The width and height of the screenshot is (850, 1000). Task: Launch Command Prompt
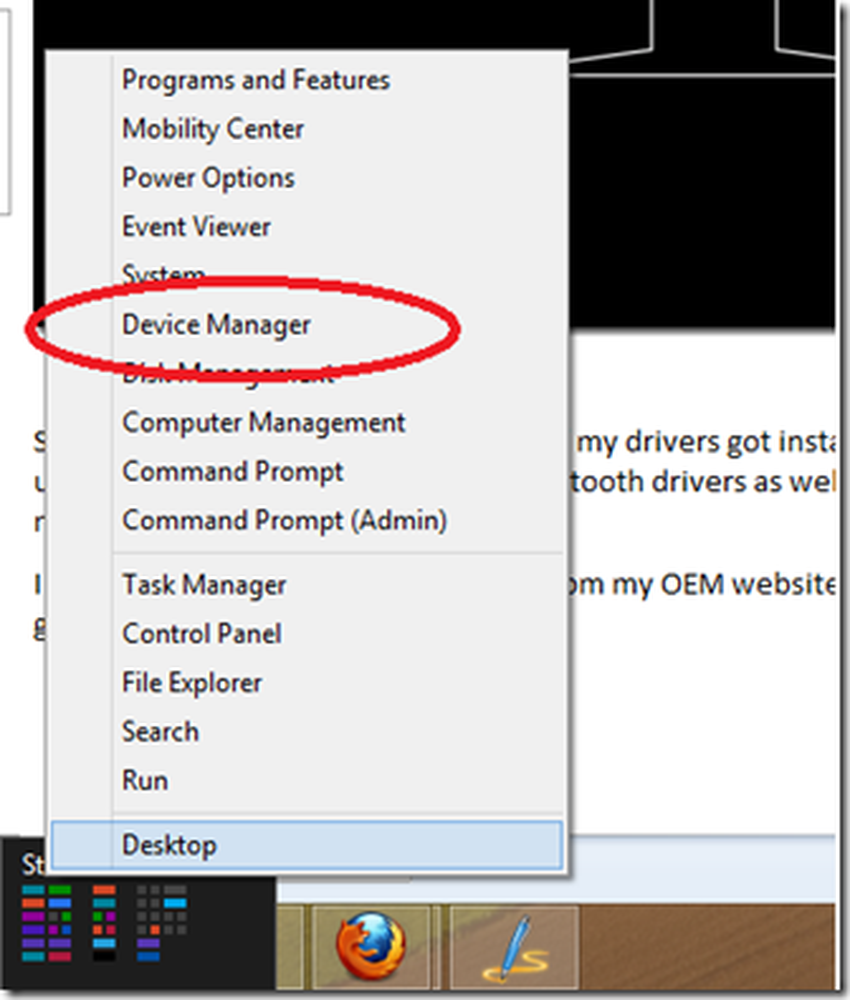point(233,471)
